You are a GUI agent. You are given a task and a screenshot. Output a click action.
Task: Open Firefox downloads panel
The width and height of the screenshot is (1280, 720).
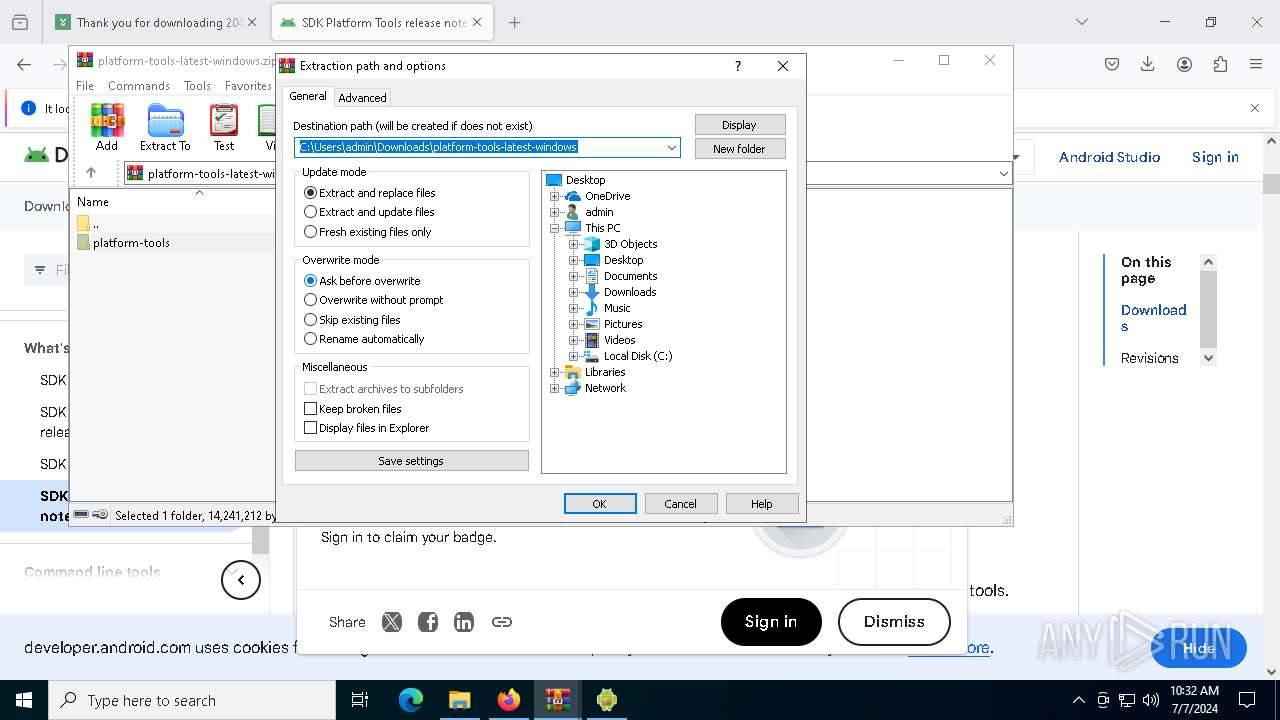coord(1148,64)
